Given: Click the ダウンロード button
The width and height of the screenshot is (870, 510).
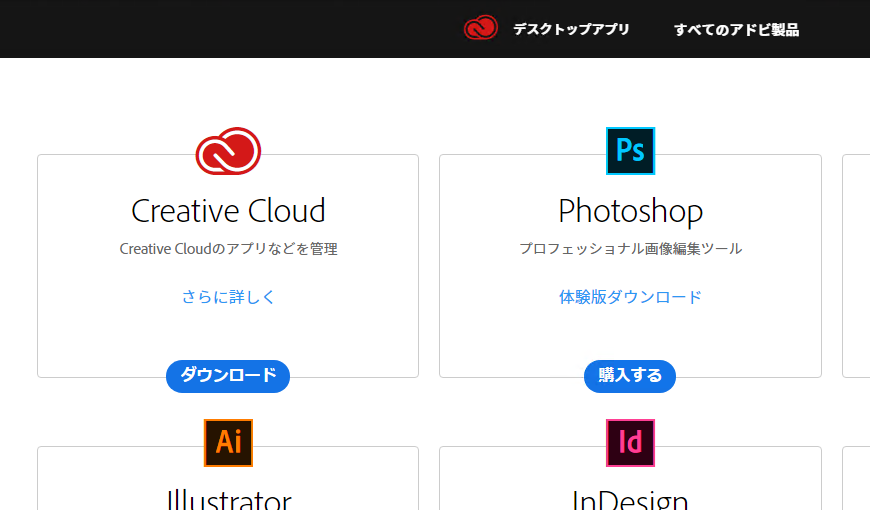Looking at the screenshot, I should coord(228,376).
